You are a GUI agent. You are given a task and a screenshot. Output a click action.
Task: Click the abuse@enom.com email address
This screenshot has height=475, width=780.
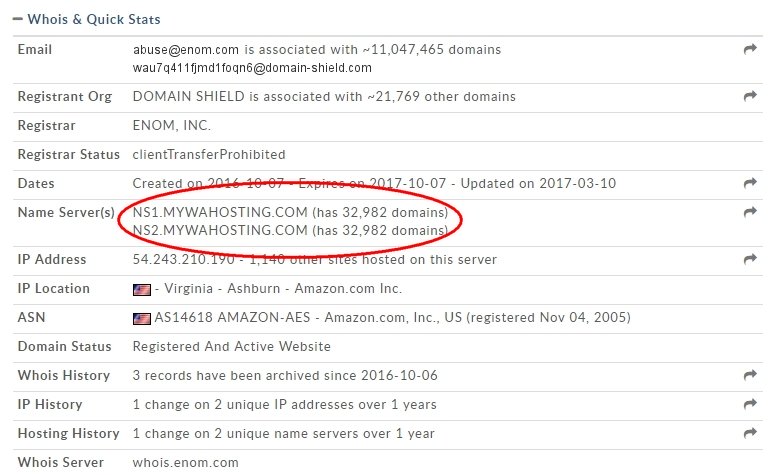click(x=186, y=50)
